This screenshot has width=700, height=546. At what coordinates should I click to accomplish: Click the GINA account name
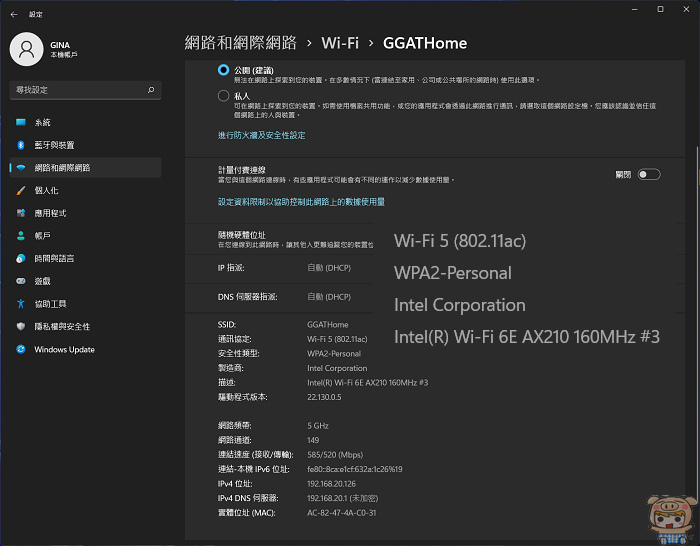click(x=60, y=45)
